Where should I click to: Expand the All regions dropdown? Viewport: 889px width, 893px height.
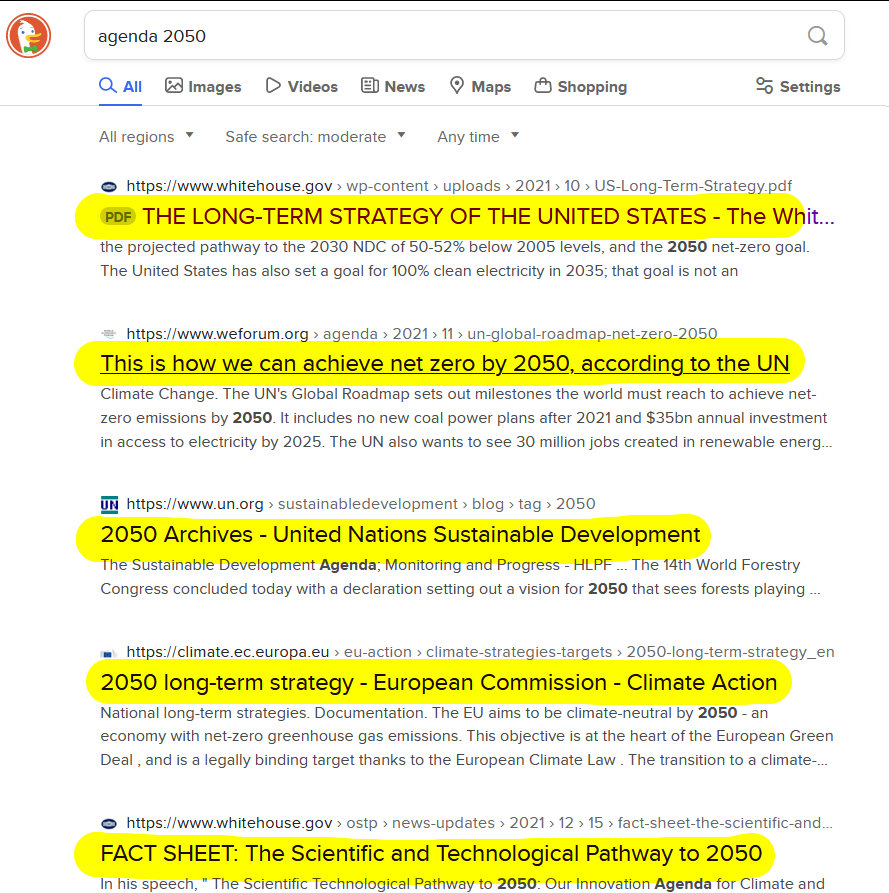pos(146,137)
